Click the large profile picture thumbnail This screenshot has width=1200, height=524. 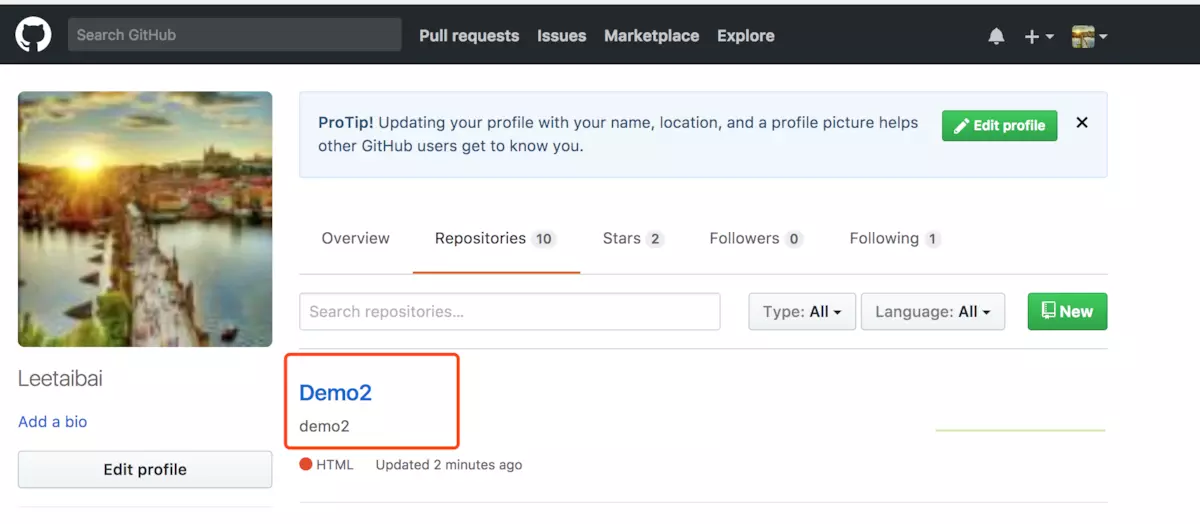coord(145,219)
